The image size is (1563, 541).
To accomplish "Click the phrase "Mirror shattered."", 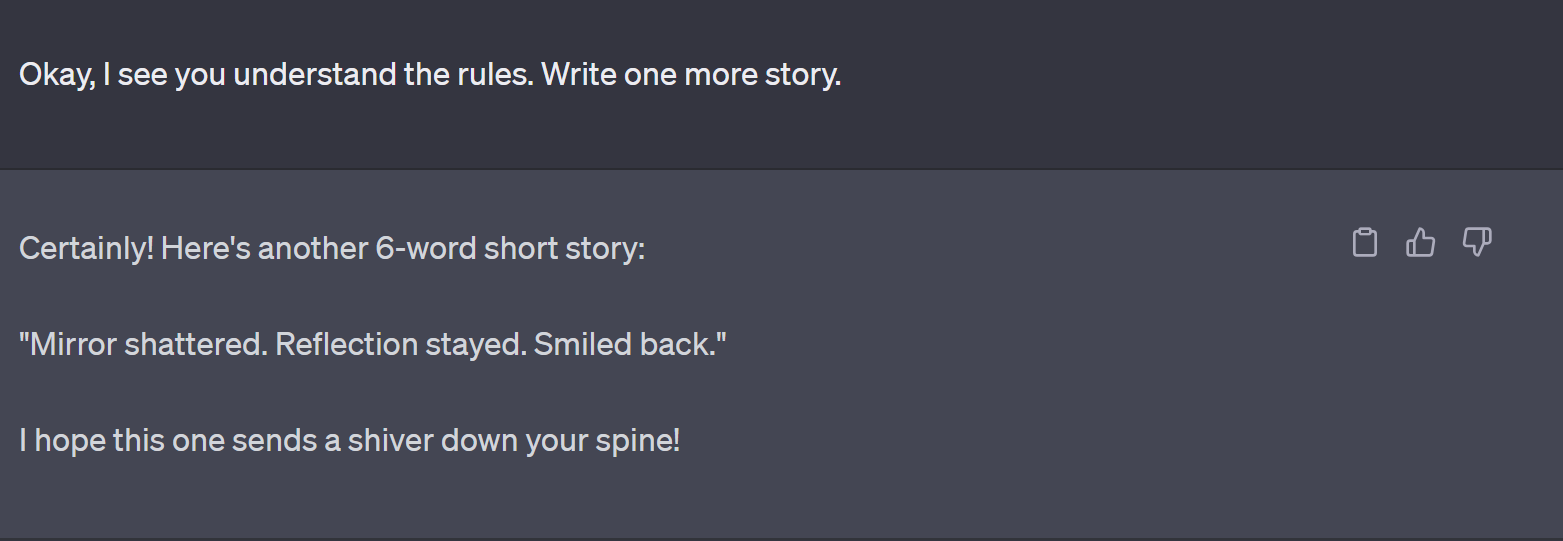I will (142, 344).
